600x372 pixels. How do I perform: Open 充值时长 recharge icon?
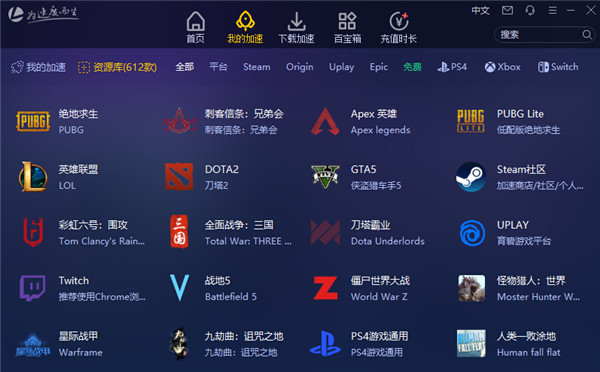coord(399,21)
